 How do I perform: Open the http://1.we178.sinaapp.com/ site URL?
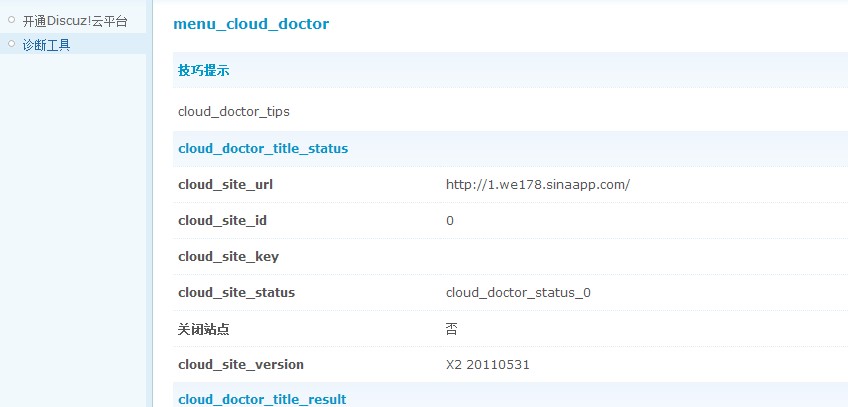pos(538,184)
